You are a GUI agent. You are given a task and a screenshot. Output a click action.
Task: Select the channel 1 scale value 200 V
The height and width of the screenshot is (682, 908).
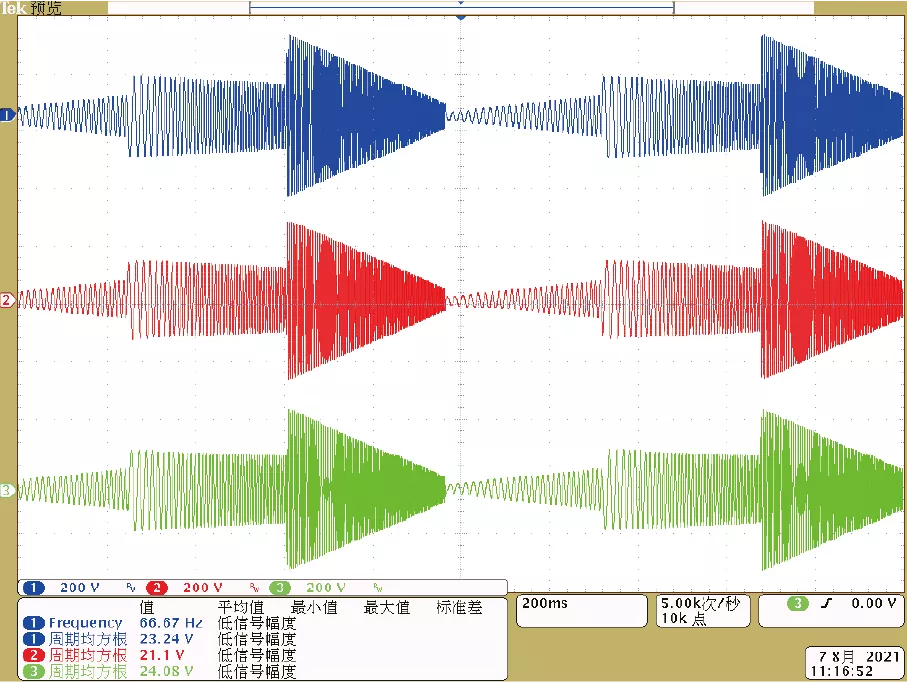tap(80, 588)
